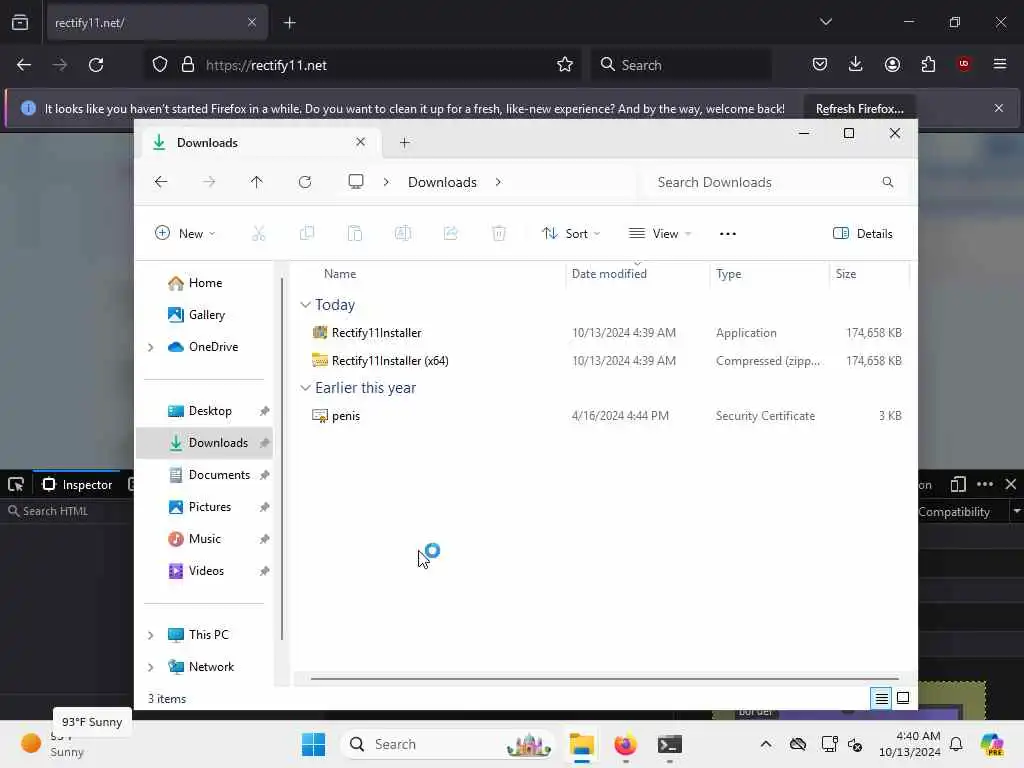
Task: Click the Save to Pocket icon
Action: pyautogui.click(x=820, y=64)
